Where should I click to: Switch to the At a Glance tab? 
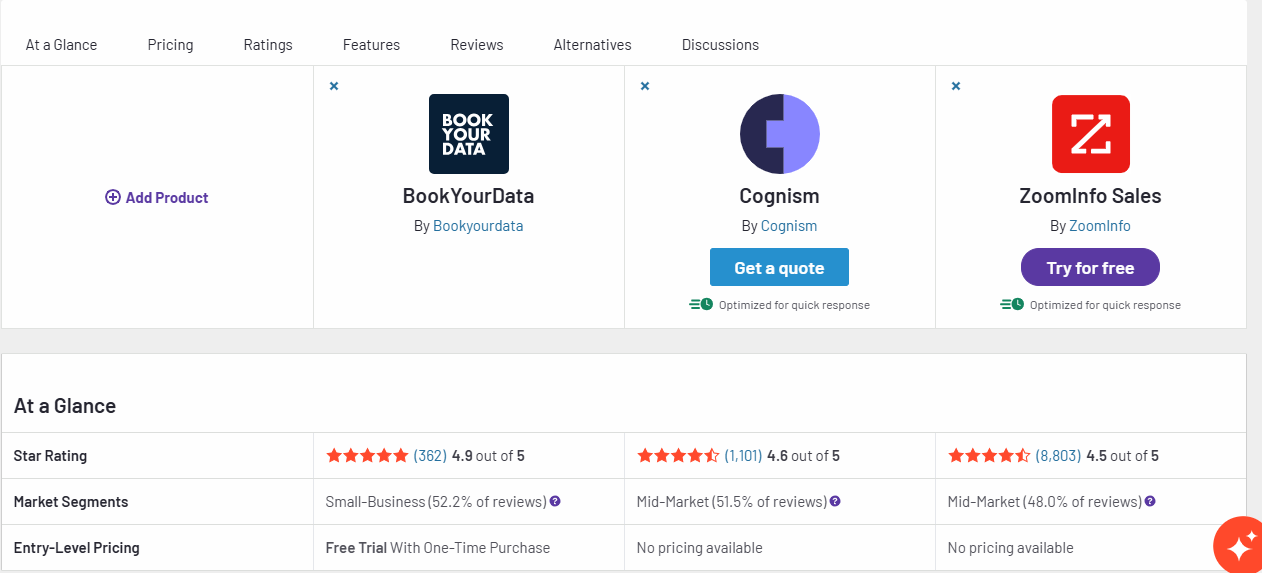click(62, 44)
